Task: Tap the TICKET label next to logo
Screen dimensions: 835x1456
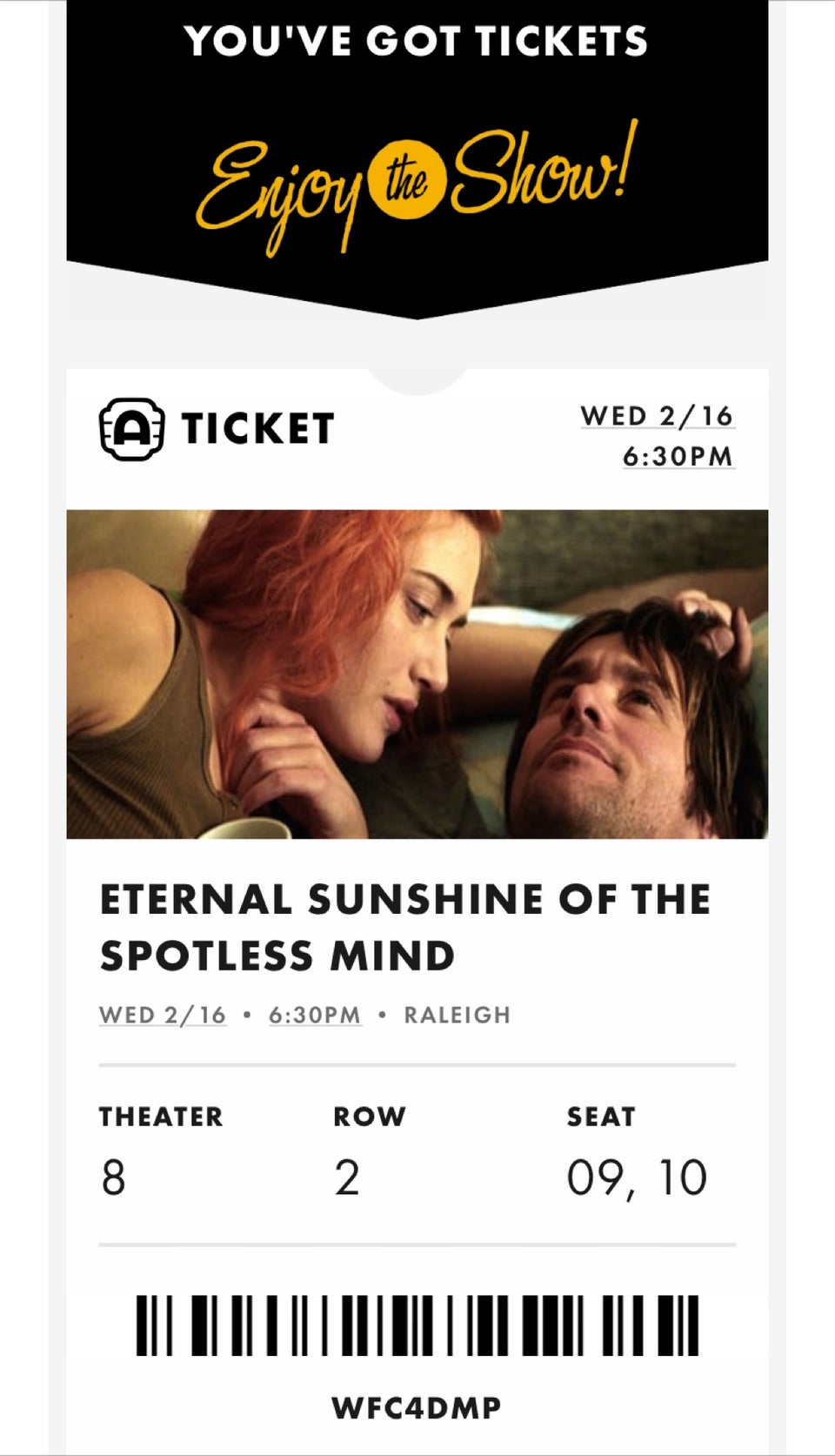Action: [257, 429]
